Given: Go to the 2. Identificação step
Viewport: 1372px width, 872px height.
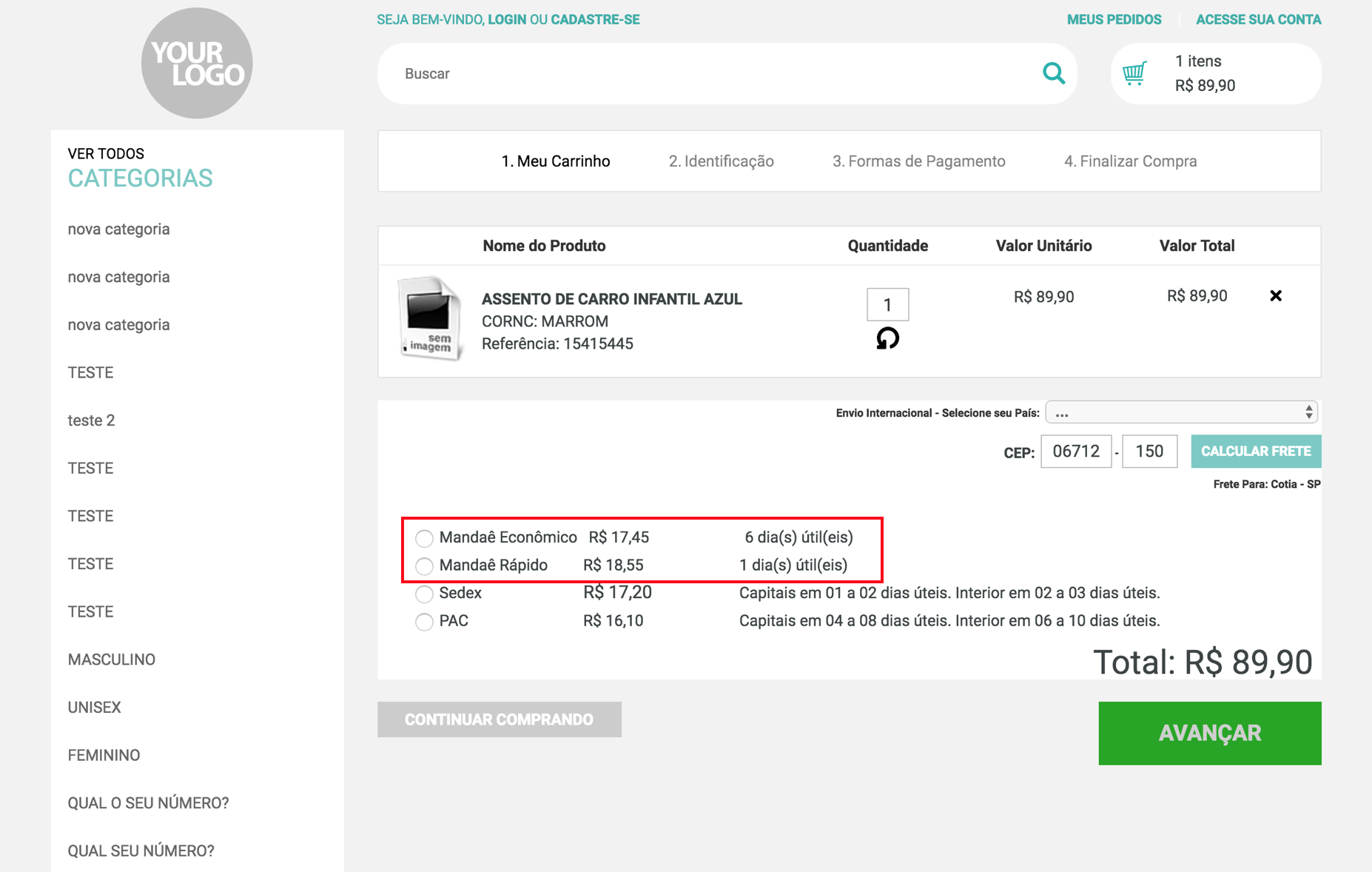Looking at the screenshot, I should tap(721, 161).
